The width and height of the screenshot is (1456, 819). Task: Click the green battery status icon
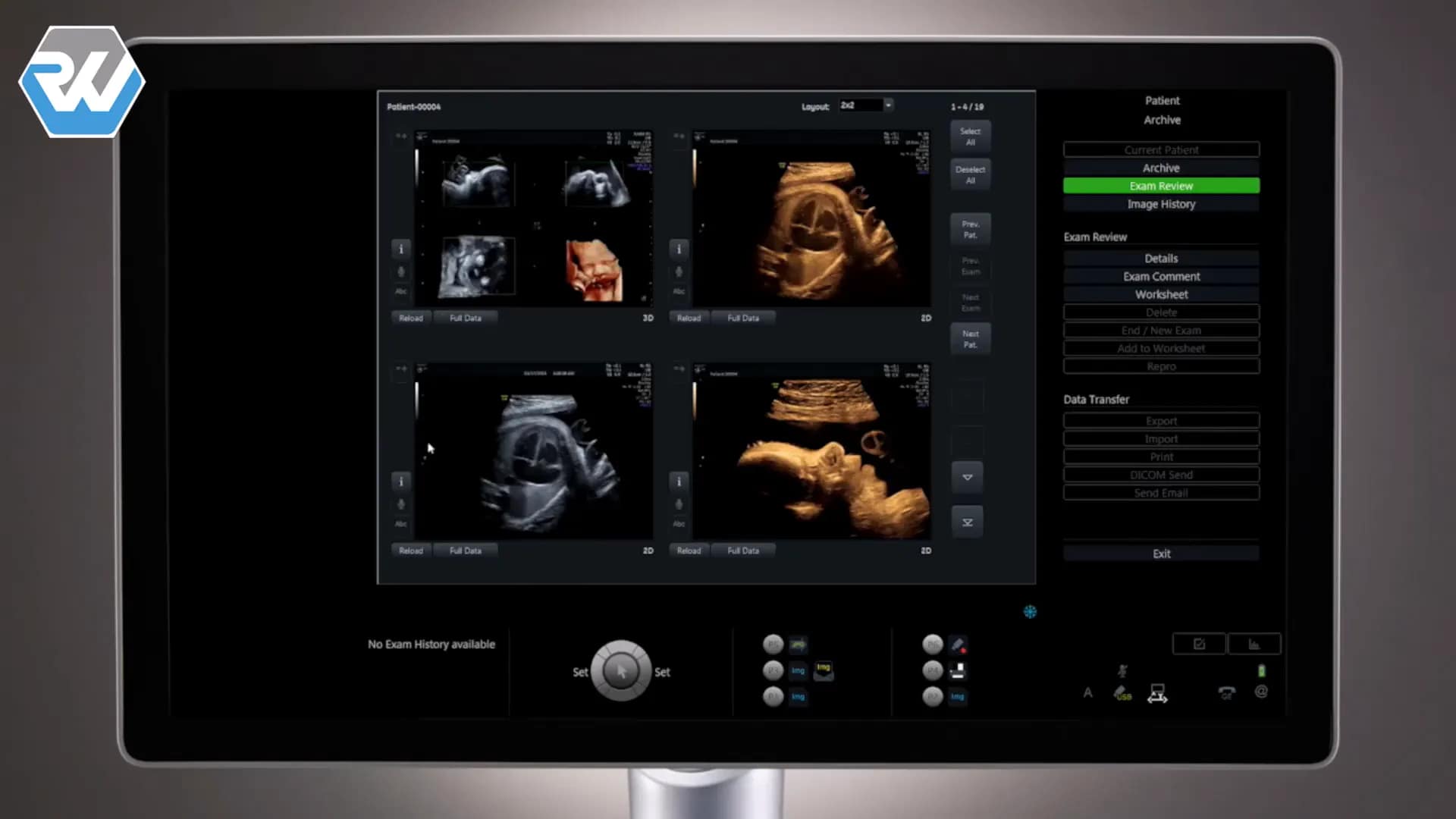click(1261, 670)
